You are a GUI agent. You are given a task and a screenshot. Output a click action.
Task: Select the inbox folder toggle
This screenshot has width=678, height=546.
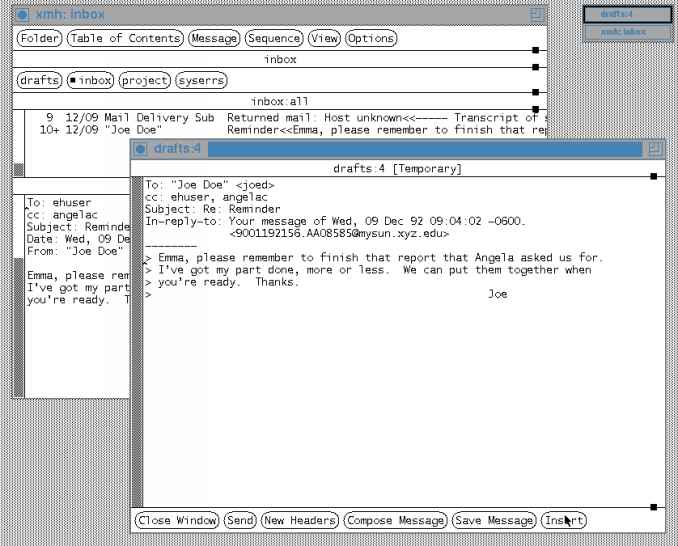[89, 80]
